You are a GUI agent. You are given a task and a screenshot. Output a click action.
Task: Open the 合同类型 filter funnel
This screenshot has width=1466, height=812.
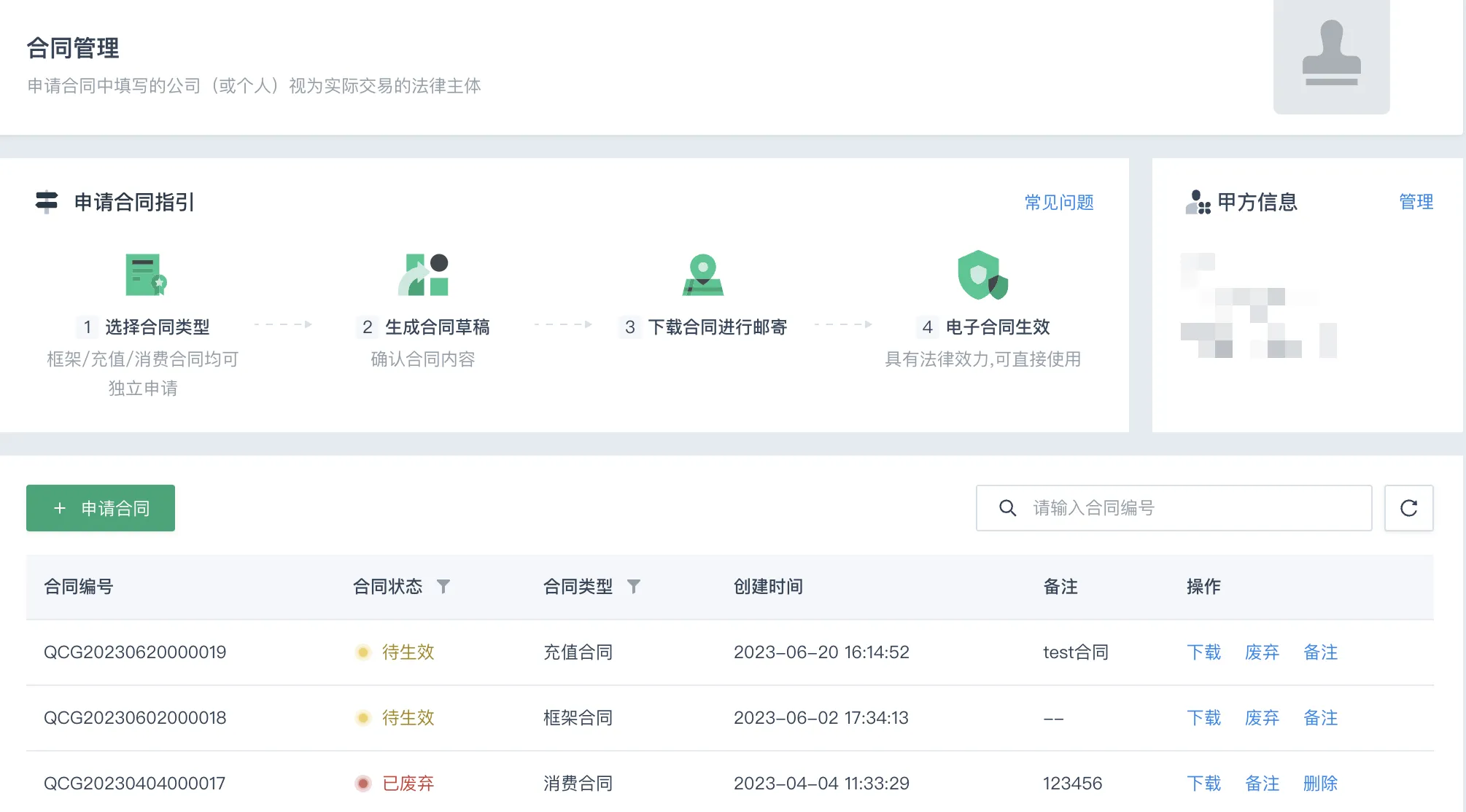(x=633, y=586)
